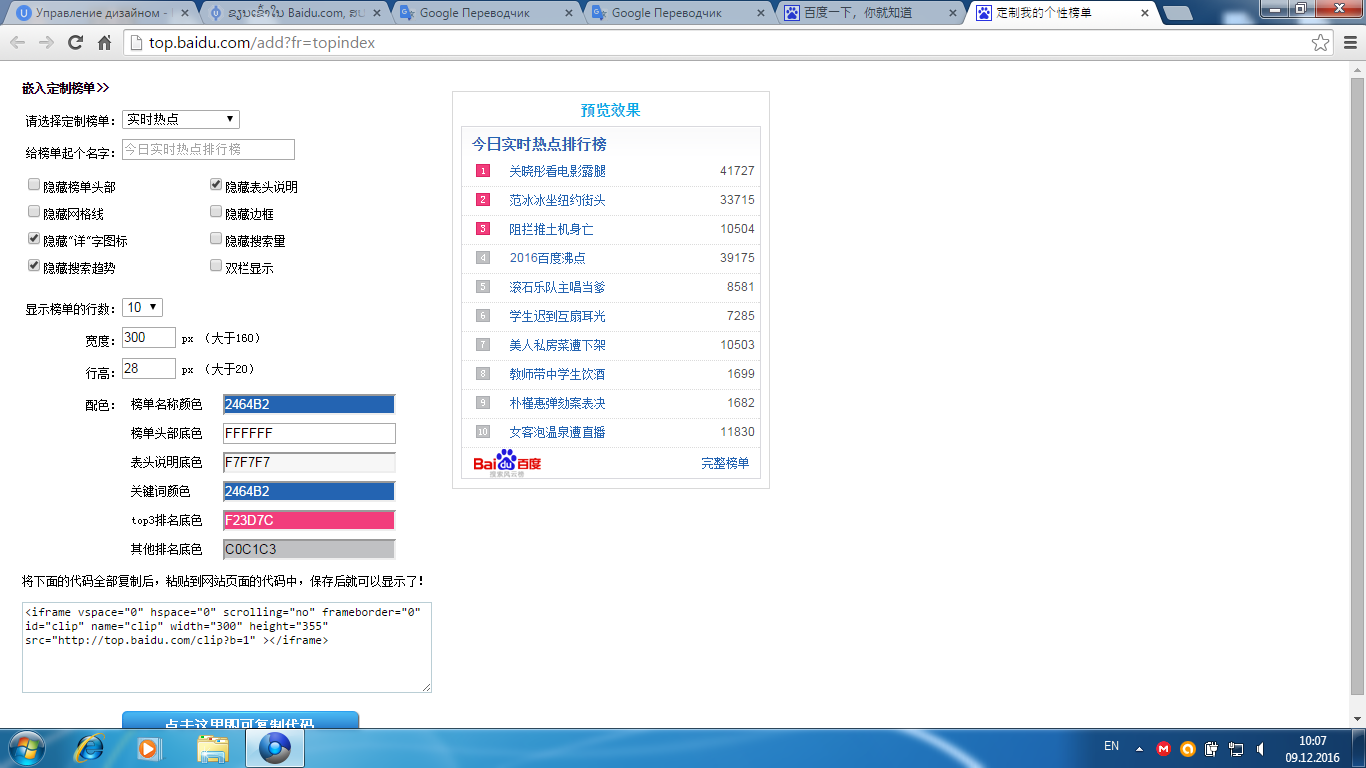Click the Baidu logo in the preview
This screenshot has height=768, width=1366.
(x=507, y=463)
